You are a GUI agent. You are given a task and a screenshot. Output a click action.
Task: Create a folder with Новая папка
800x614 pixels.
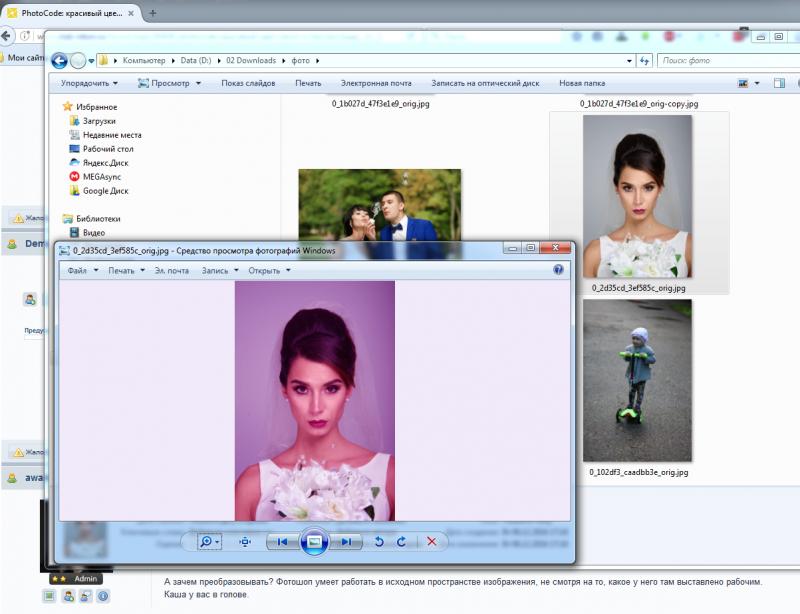pyautogui.click(x=582, y=83)
